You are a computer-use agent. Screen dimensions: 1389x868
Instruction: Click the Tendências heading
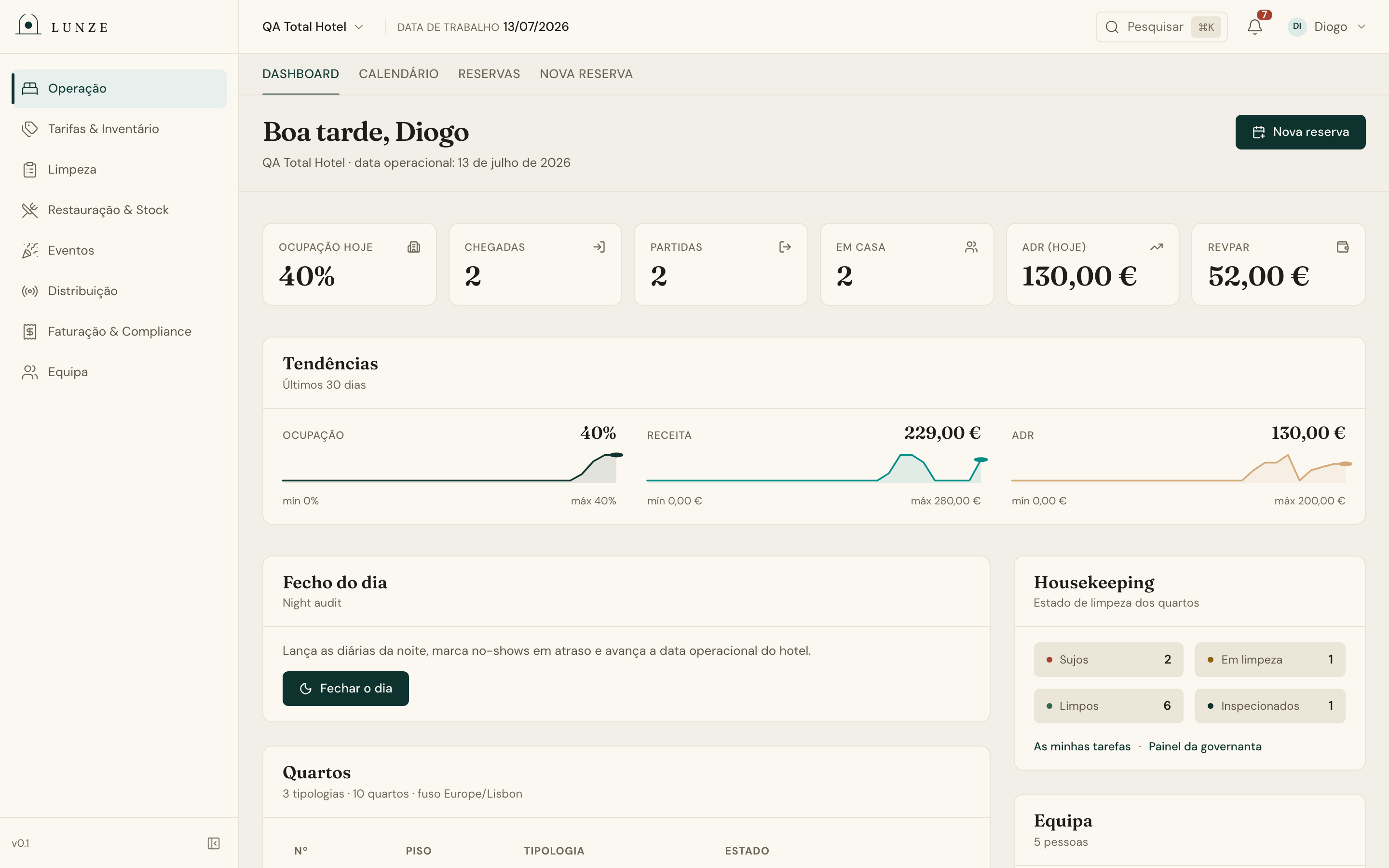pyautogui.click(x=330, y=364)
